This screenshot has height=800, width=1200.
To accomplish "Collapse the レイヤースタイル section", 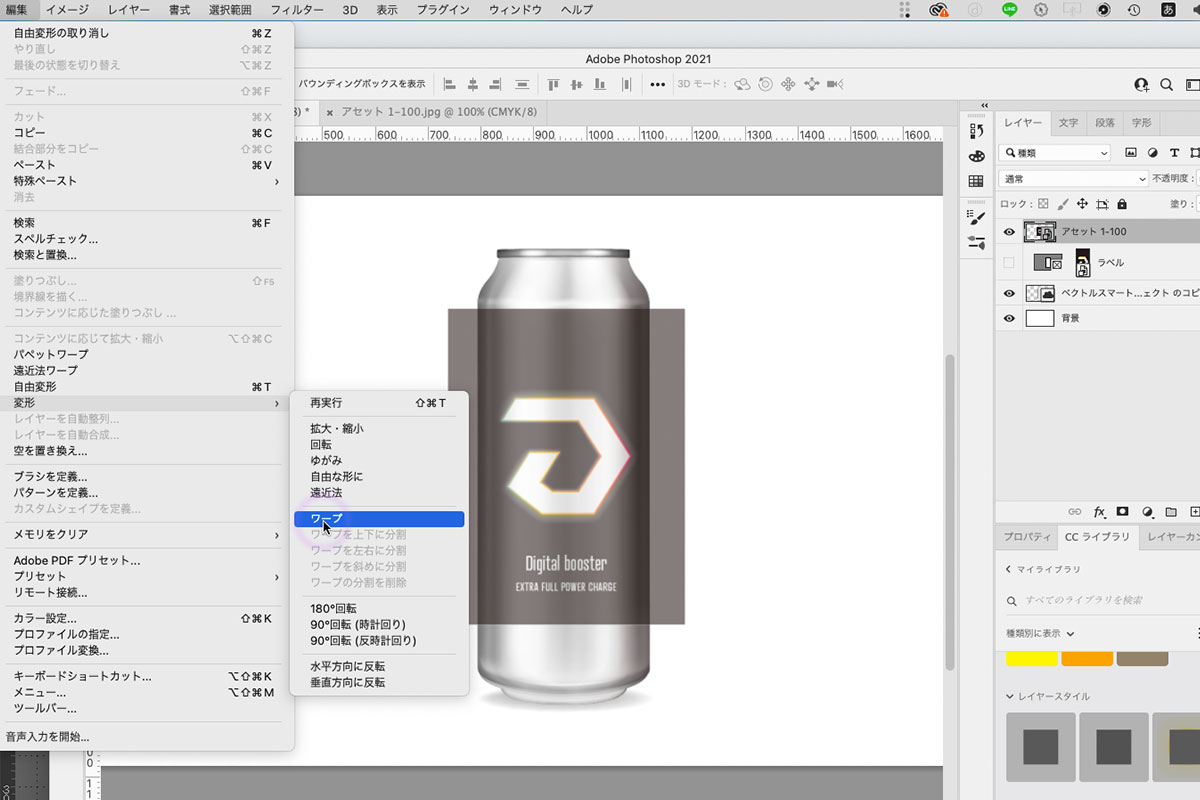I will point(1011,696).
